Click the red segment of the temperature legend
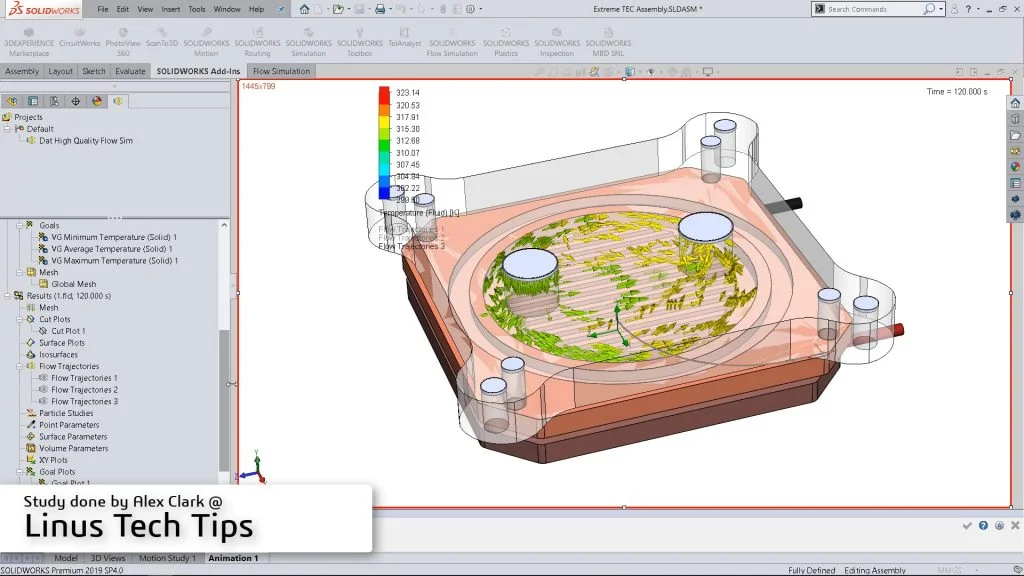Screen dimensions: 1024x576 pos(384,93)
